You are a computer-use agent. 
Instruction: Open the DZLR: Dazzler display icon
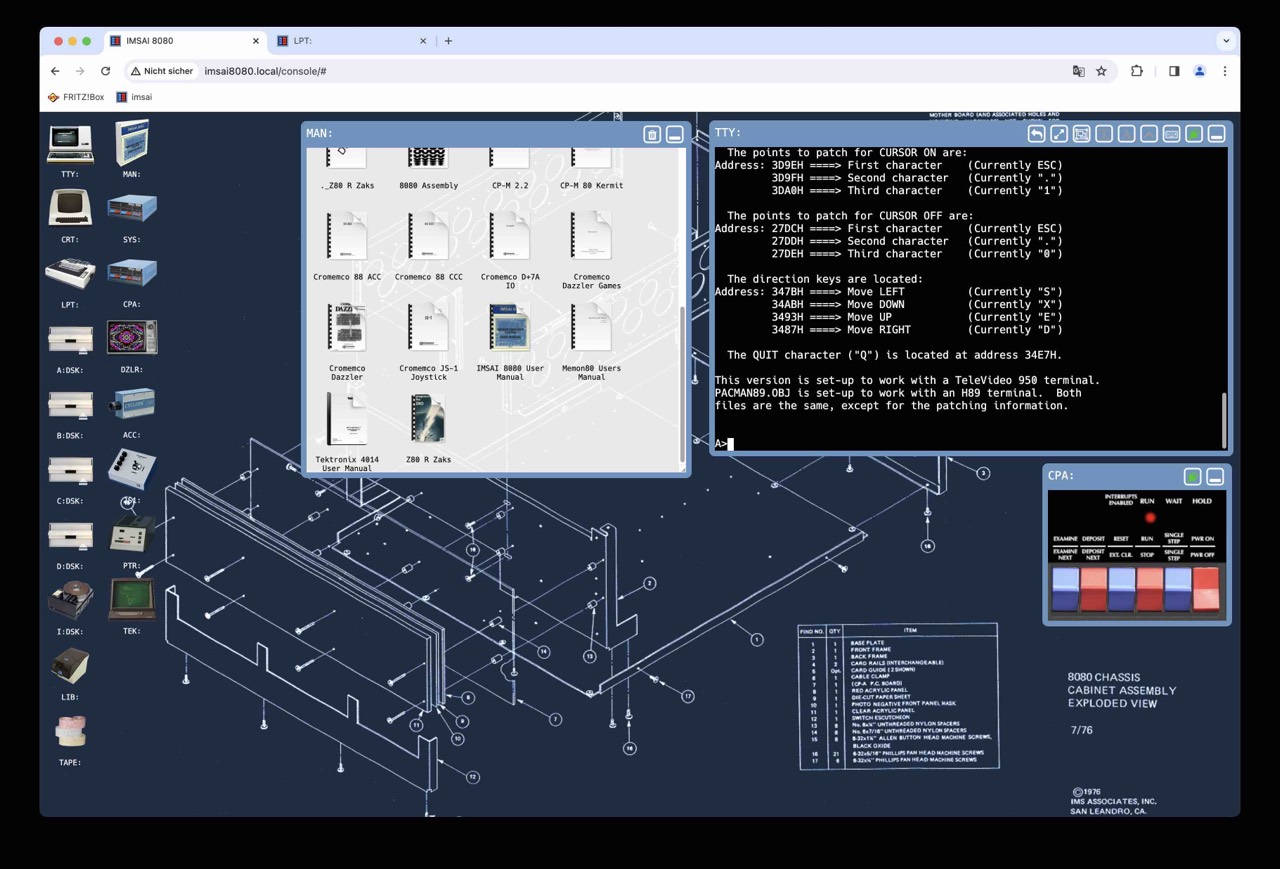click(x=132, y=338)
